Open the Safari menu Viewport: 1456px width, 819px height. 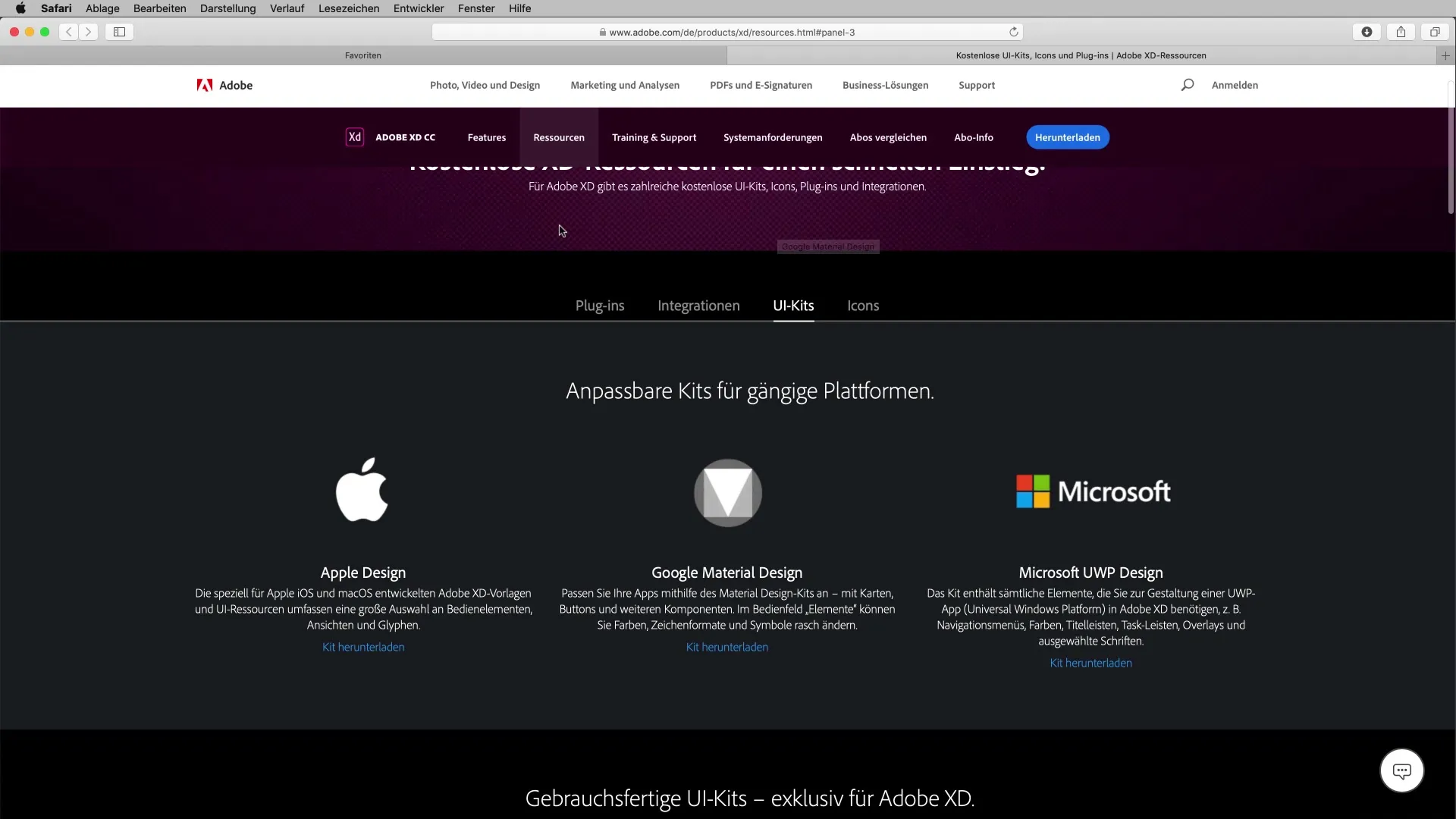[x=56, y=8]
